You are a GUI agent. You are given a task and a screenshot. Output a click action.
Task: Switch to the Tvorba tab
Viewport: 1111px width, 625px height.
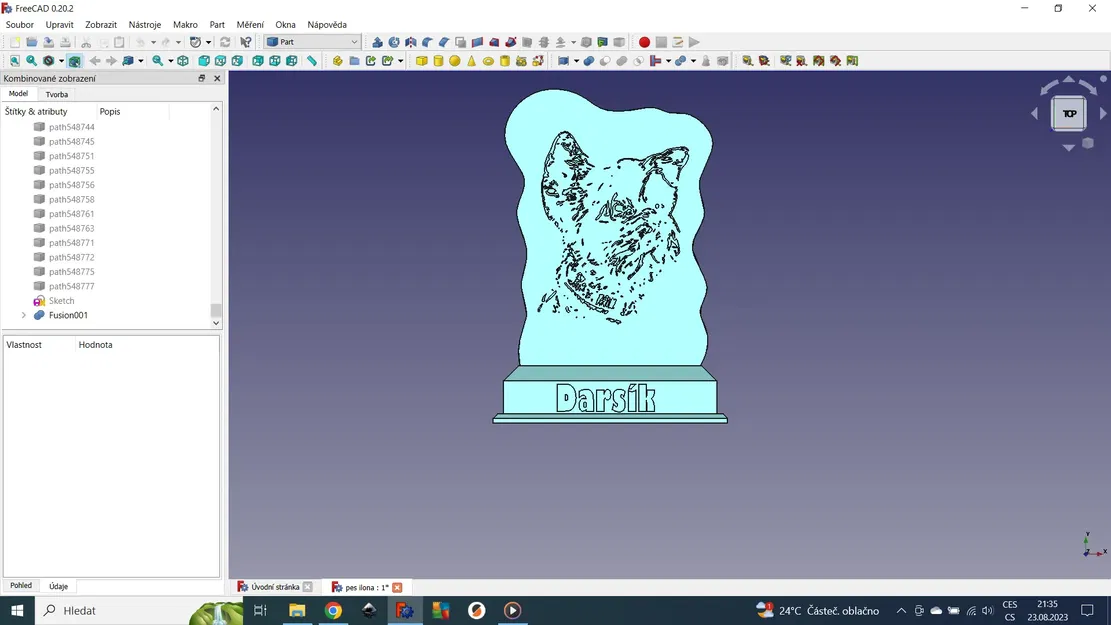click(x=57, y=94)
